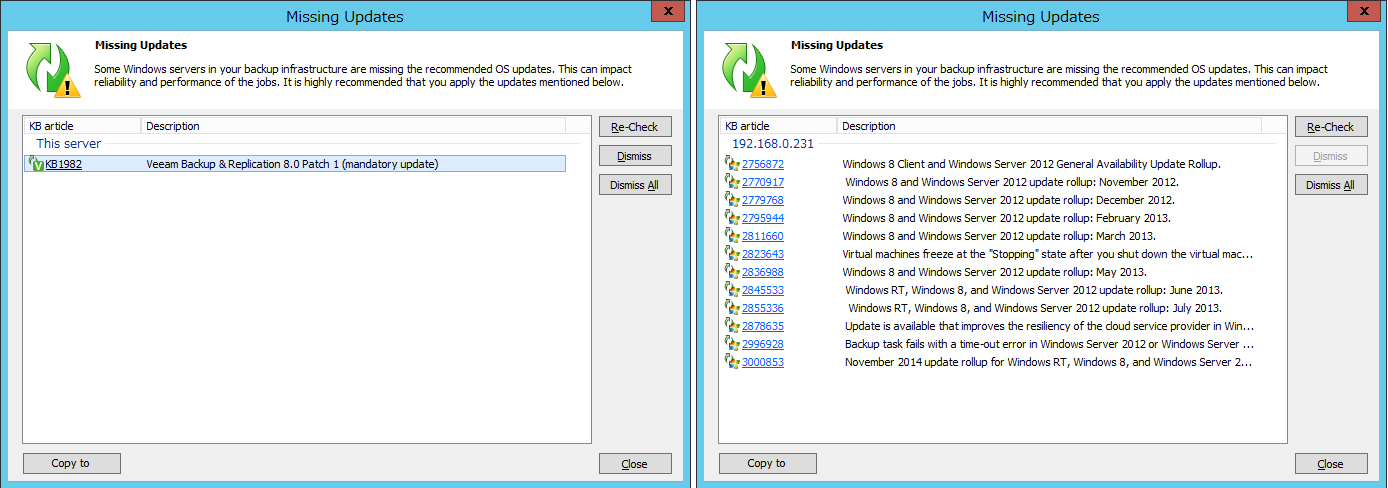This screenshot has width=1388, height=488.
Task: Open the KB1982 article link
Action: 64,164
